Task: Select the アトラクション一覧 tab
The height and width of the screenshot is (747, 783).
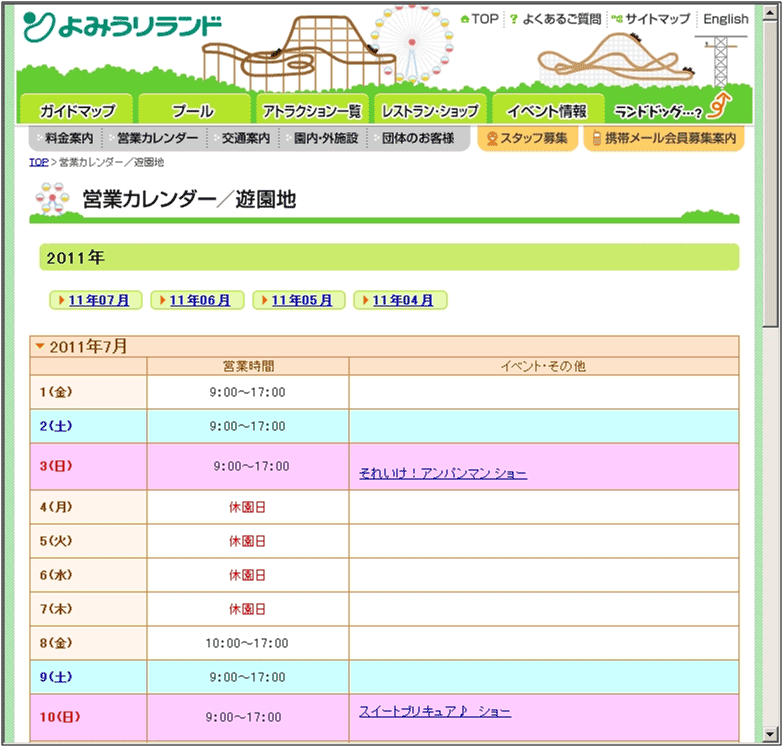Action: (311, 111)
